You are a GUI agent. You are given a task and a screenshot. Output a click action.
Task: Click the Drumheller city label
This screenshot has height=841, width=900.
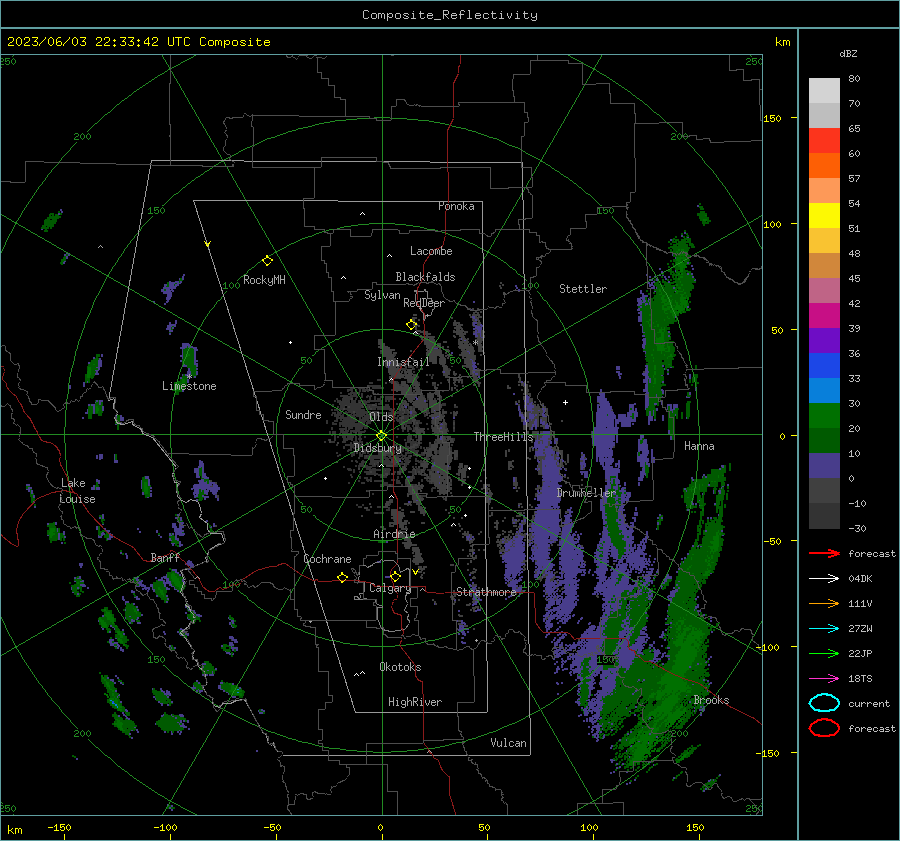tap(586, 493)
